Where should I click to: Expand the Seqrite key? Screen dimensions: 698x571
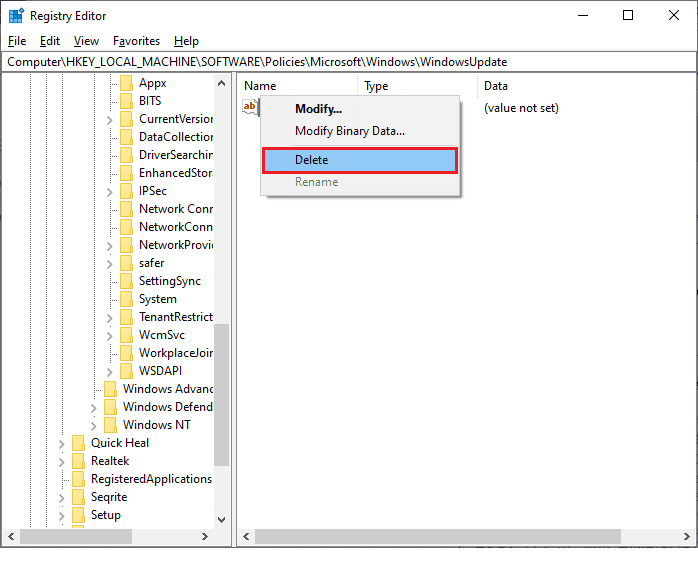tap(61, 498)
